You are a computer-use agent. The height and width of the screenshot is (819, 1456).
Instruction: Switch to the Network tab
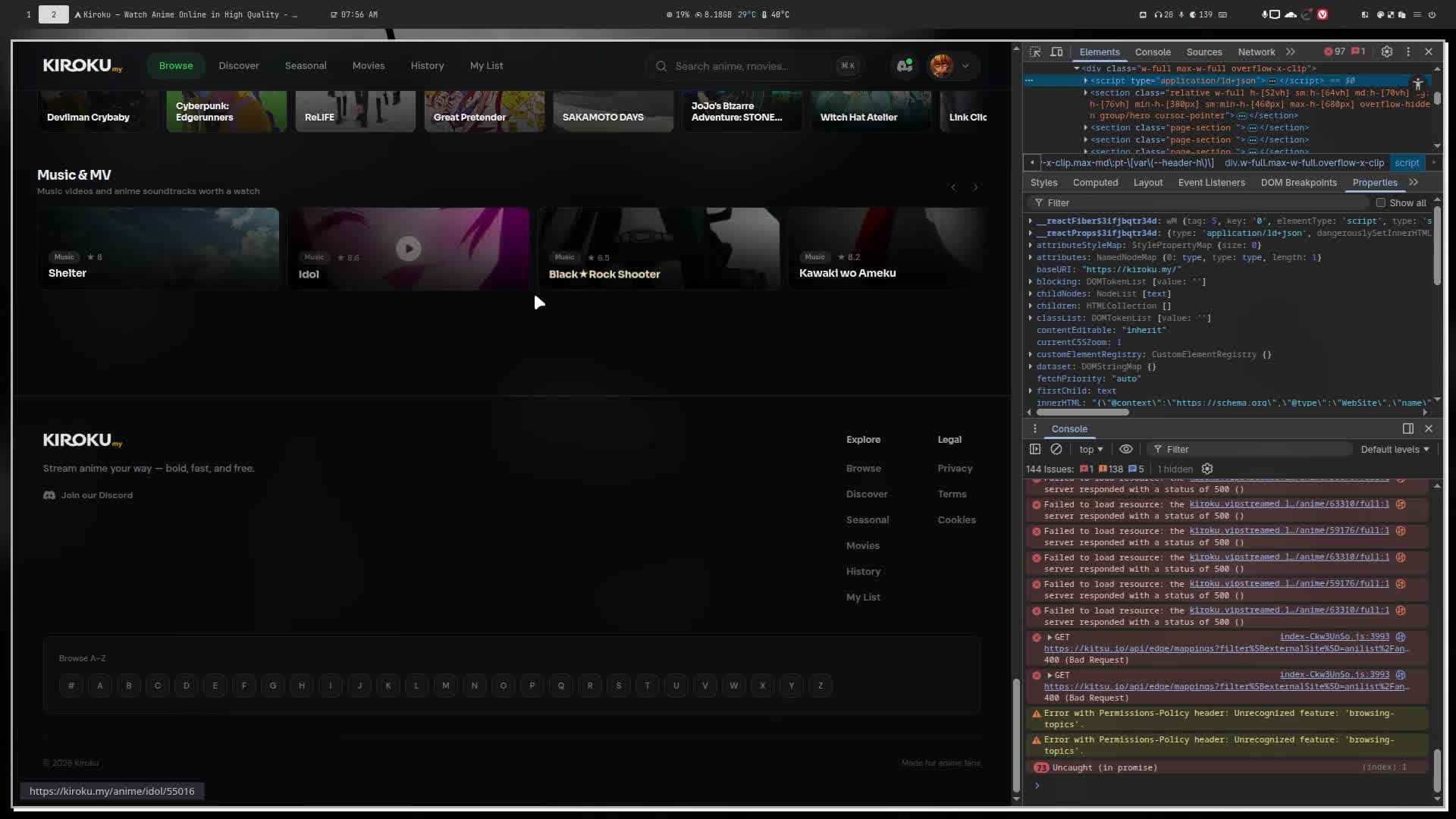click(1257, 52)
